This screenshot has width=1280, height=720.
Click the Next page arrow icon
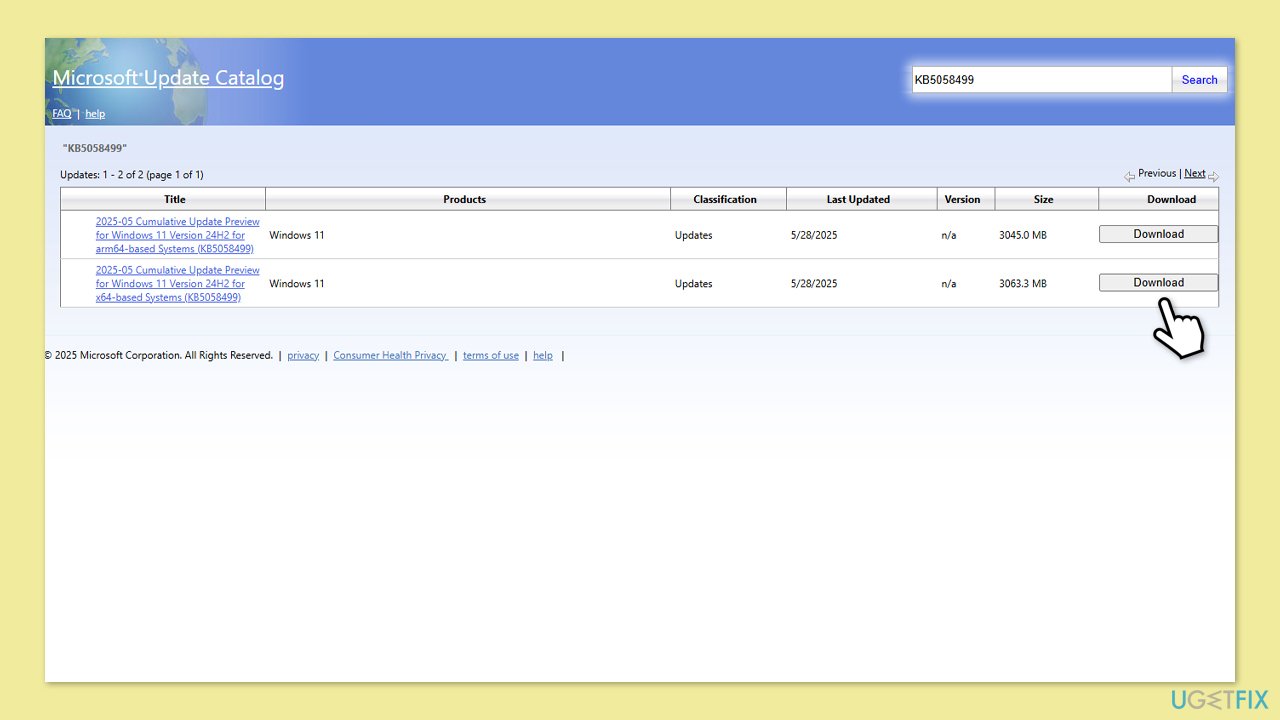pos(1213,177)
